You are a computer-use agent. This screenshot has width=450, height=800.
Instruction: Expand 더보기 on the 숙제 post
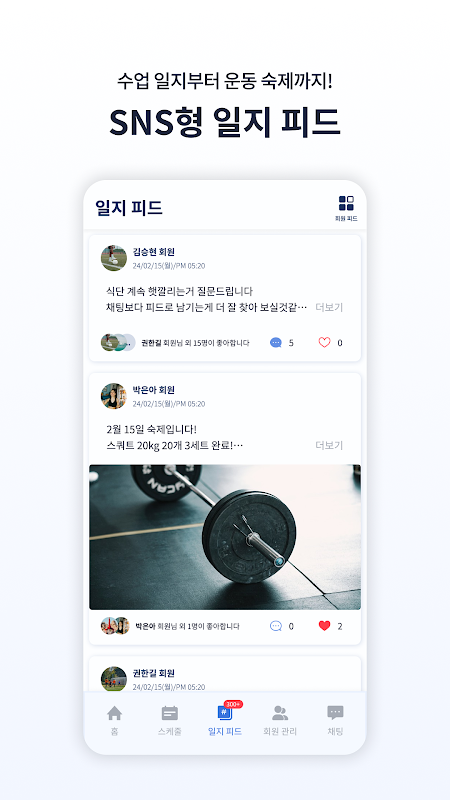coord(329,445)
